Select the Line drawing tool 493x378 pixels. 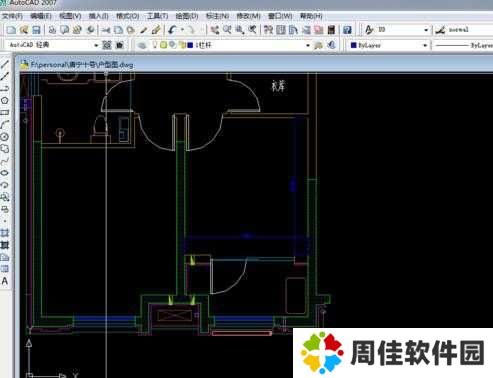(5, 64)
